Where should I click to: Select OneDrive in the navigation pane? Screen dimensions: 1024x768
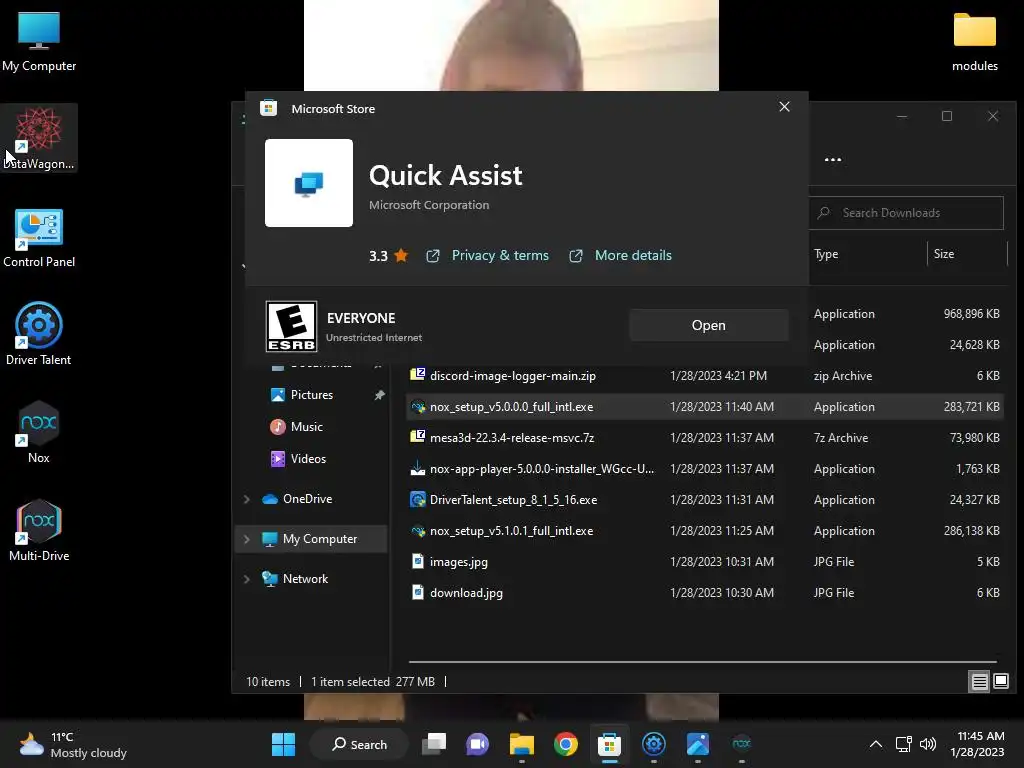(x=307, y=499)
